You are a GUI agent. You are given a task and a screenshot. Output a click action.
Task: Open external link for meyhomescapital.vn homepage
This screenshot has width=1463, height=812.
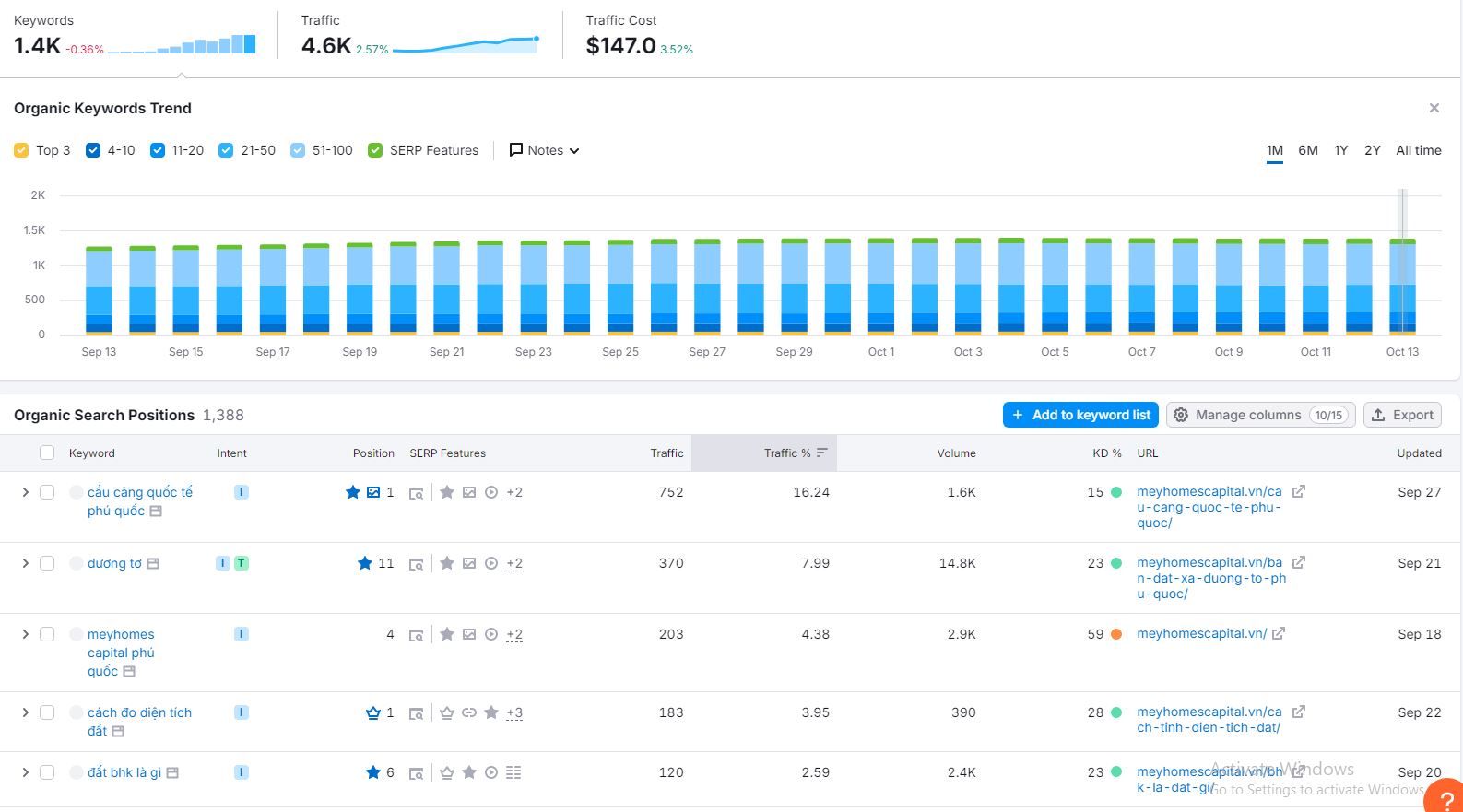(x=1279, y=633)
